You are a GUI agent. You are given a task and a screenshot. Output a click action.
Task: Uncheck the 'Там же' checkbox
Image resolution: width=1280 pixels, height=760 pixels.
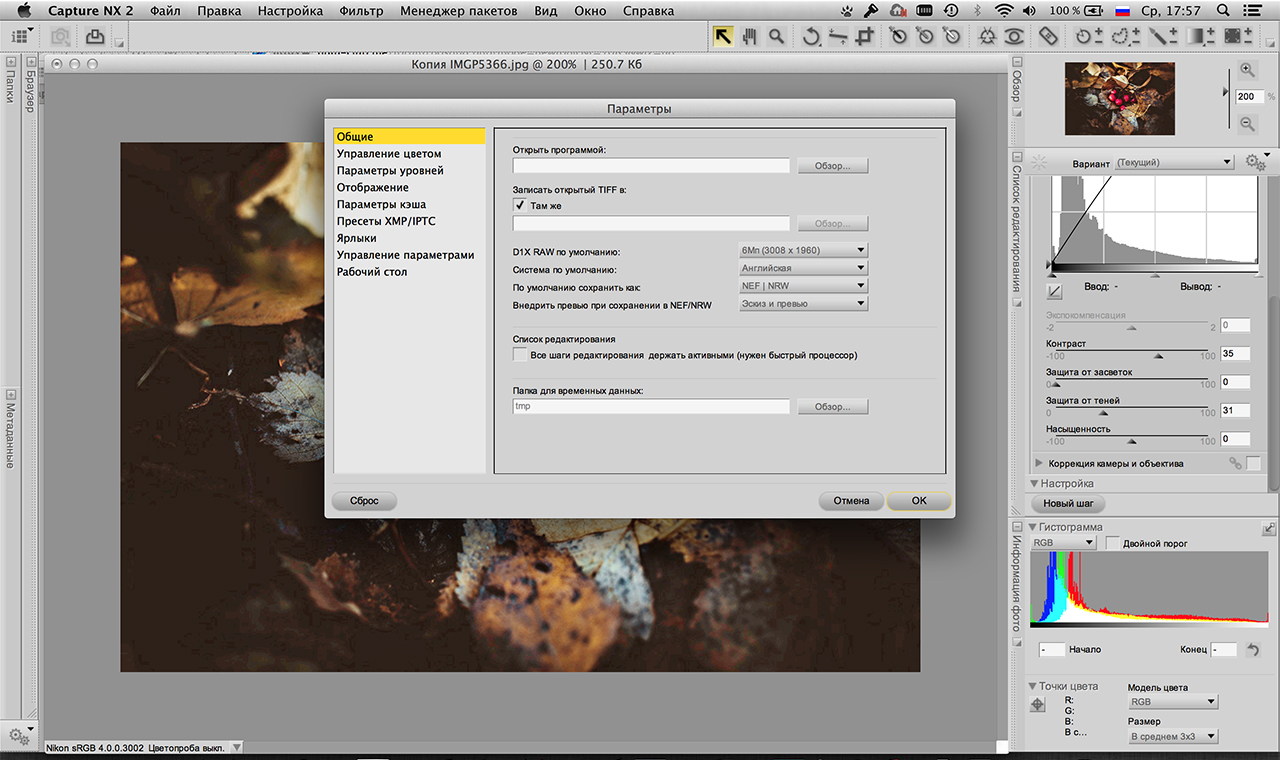520,205
